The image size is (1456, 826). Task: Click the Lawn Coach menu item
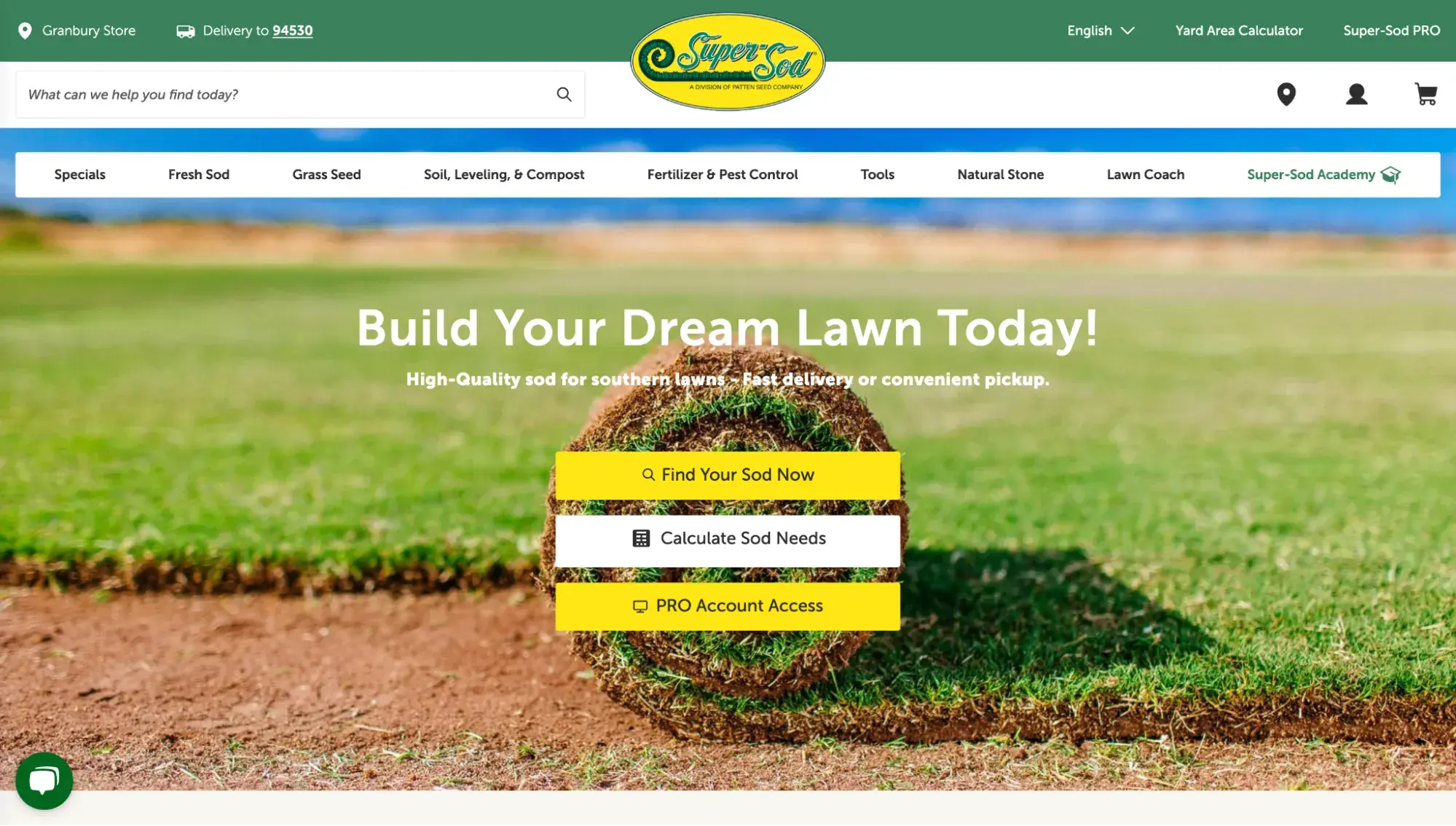[1145, 174]
